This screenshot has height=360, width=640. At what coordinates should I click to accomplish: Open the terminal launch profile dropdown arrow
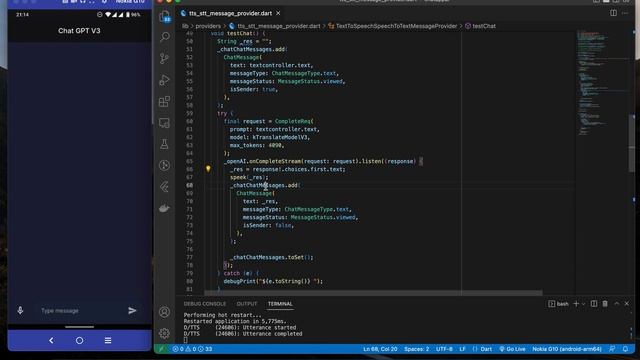click(x=583, y=304)
